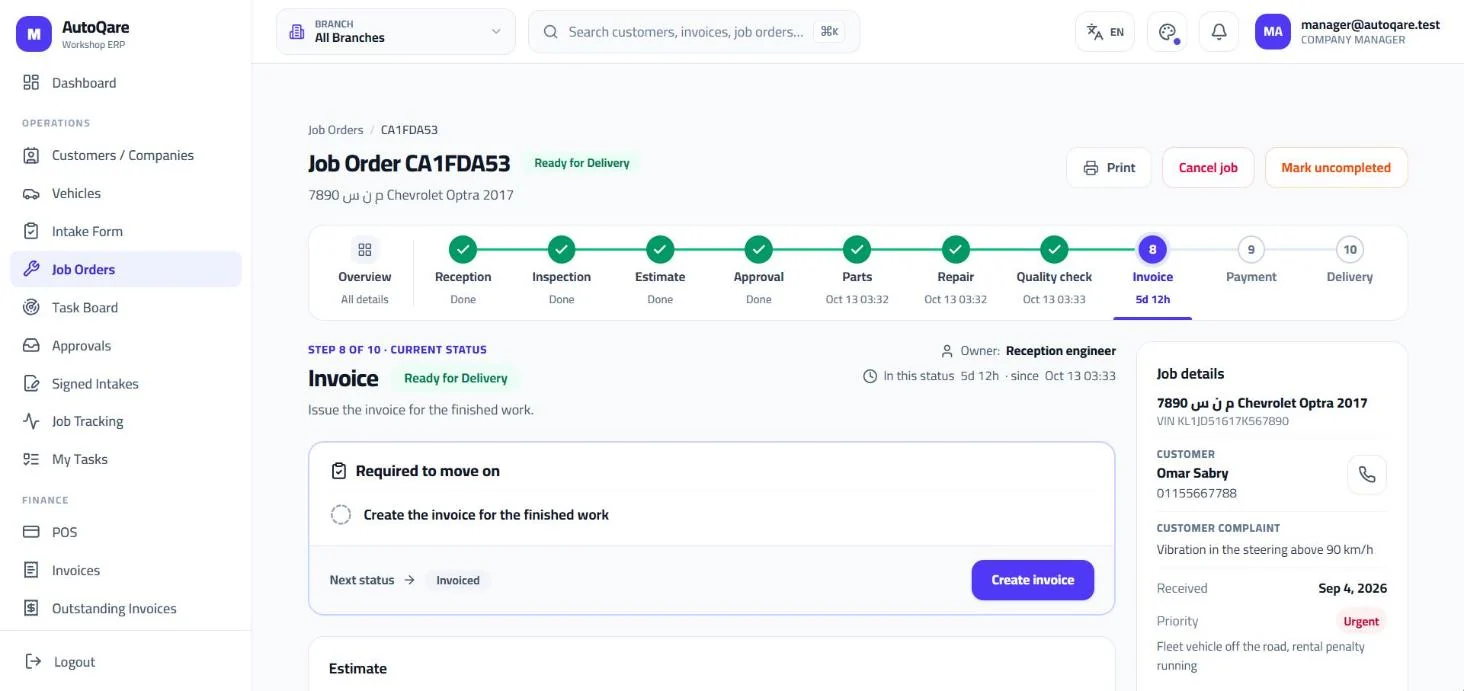Click the Overview grid step
Viewport: 1464px width, 691px height.
(365, 273)
